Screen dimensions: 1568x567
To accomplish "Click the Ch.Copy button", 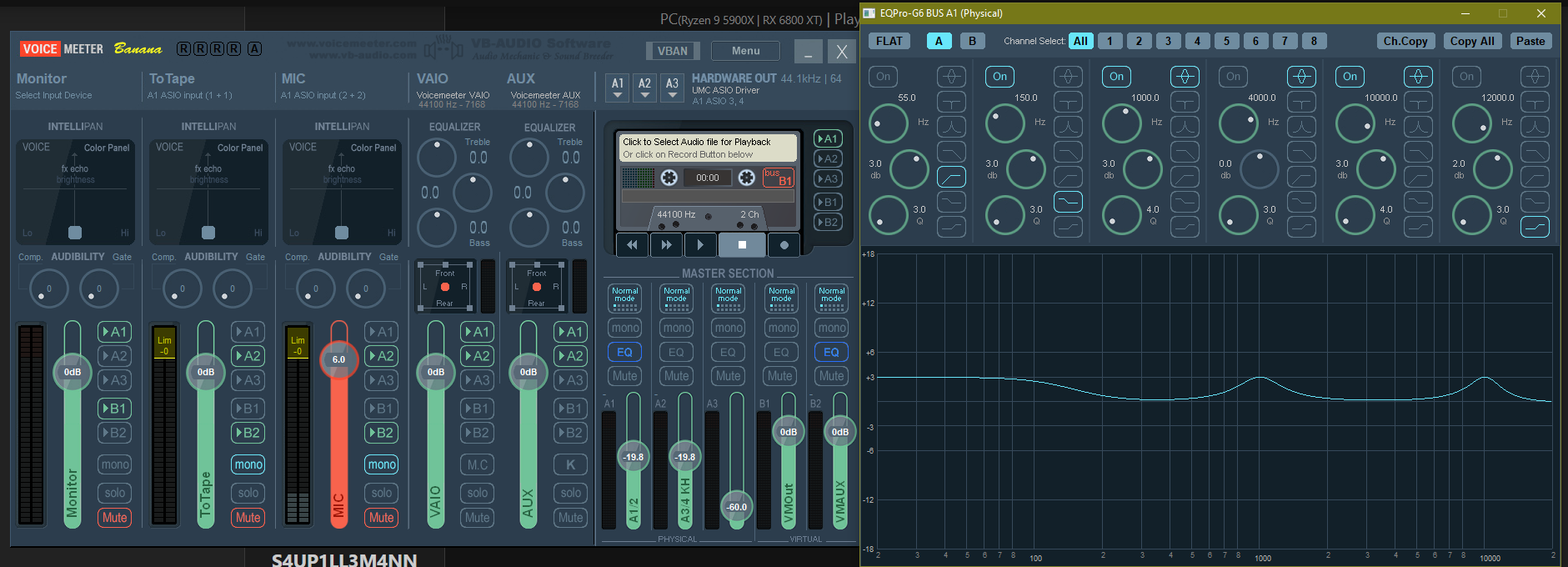I will coord(1405,41).
